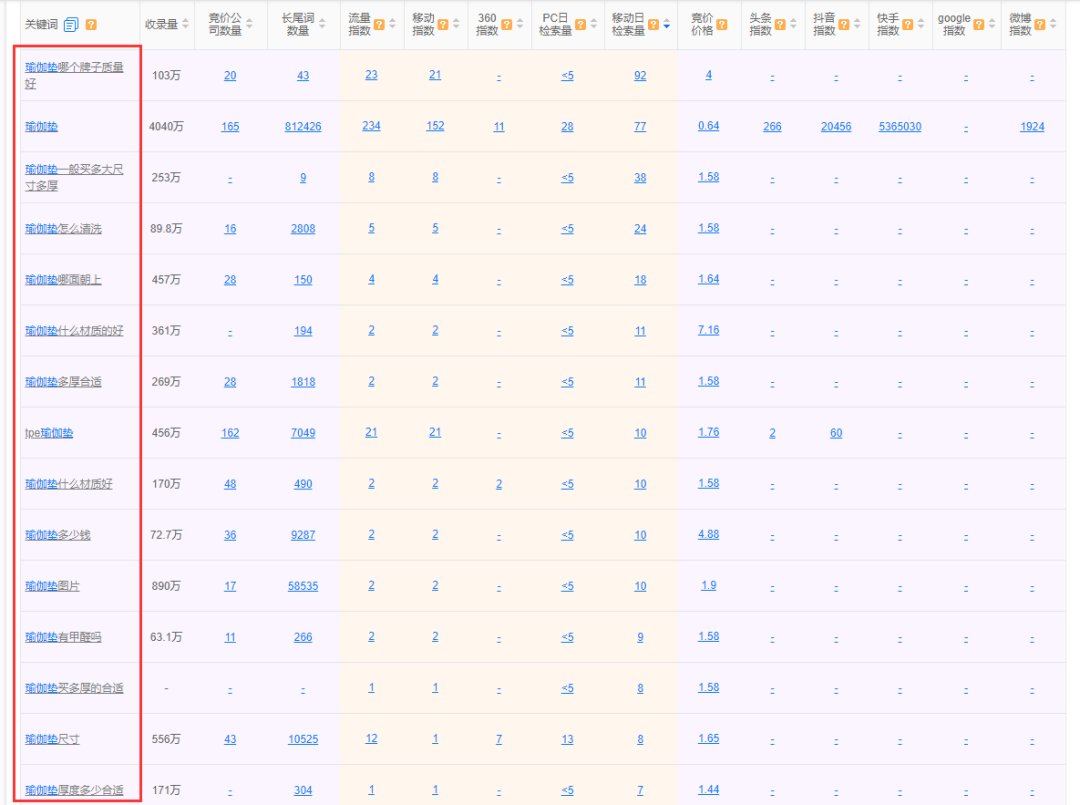The width and height of the screenshot is (1080, 805).
Task: Click the 5365030 快手指数 value
Action: click(x=900, y=127)
